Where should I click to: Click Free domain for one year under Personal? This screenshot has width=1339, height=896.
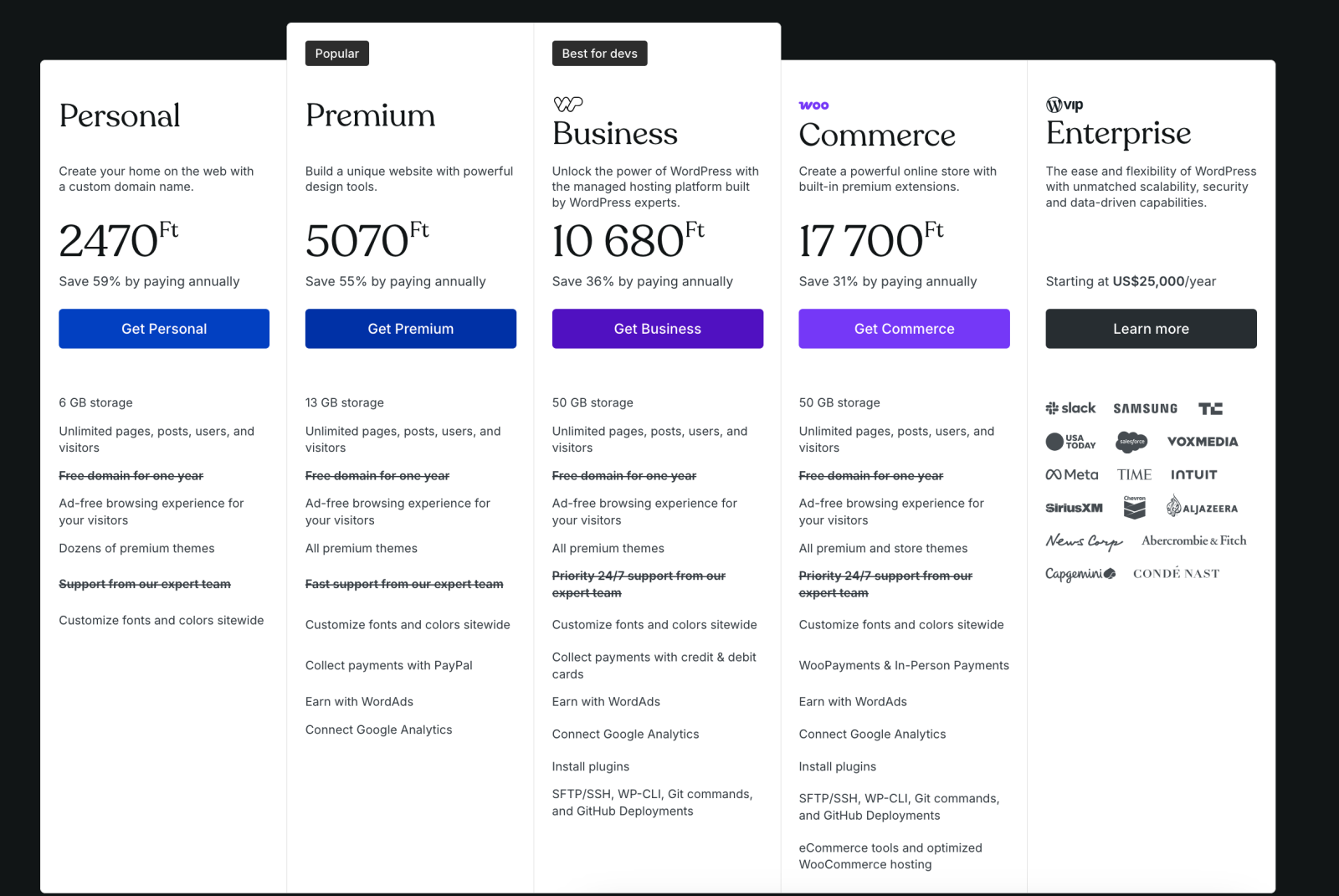point(131,475)
